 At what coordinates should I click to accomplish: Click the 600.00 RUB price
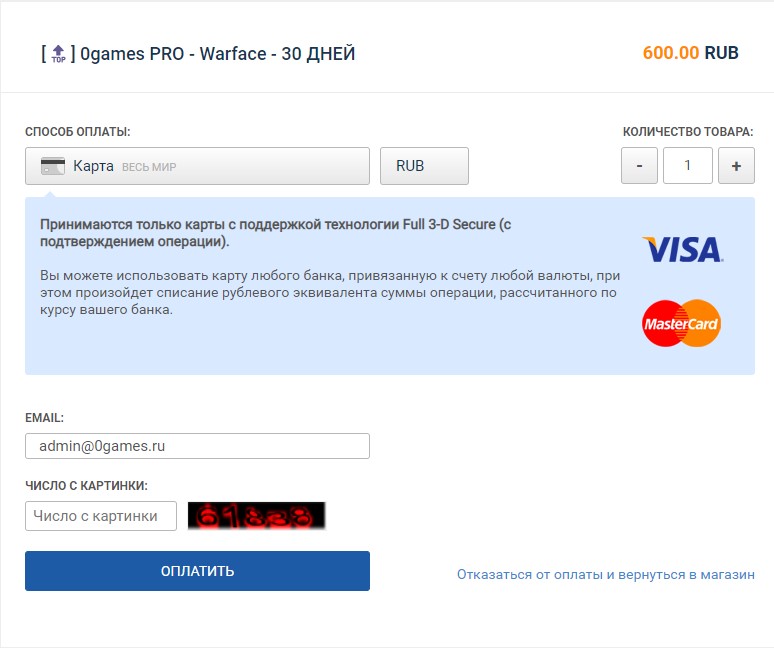pyautogui.click(x=691, y=53)
